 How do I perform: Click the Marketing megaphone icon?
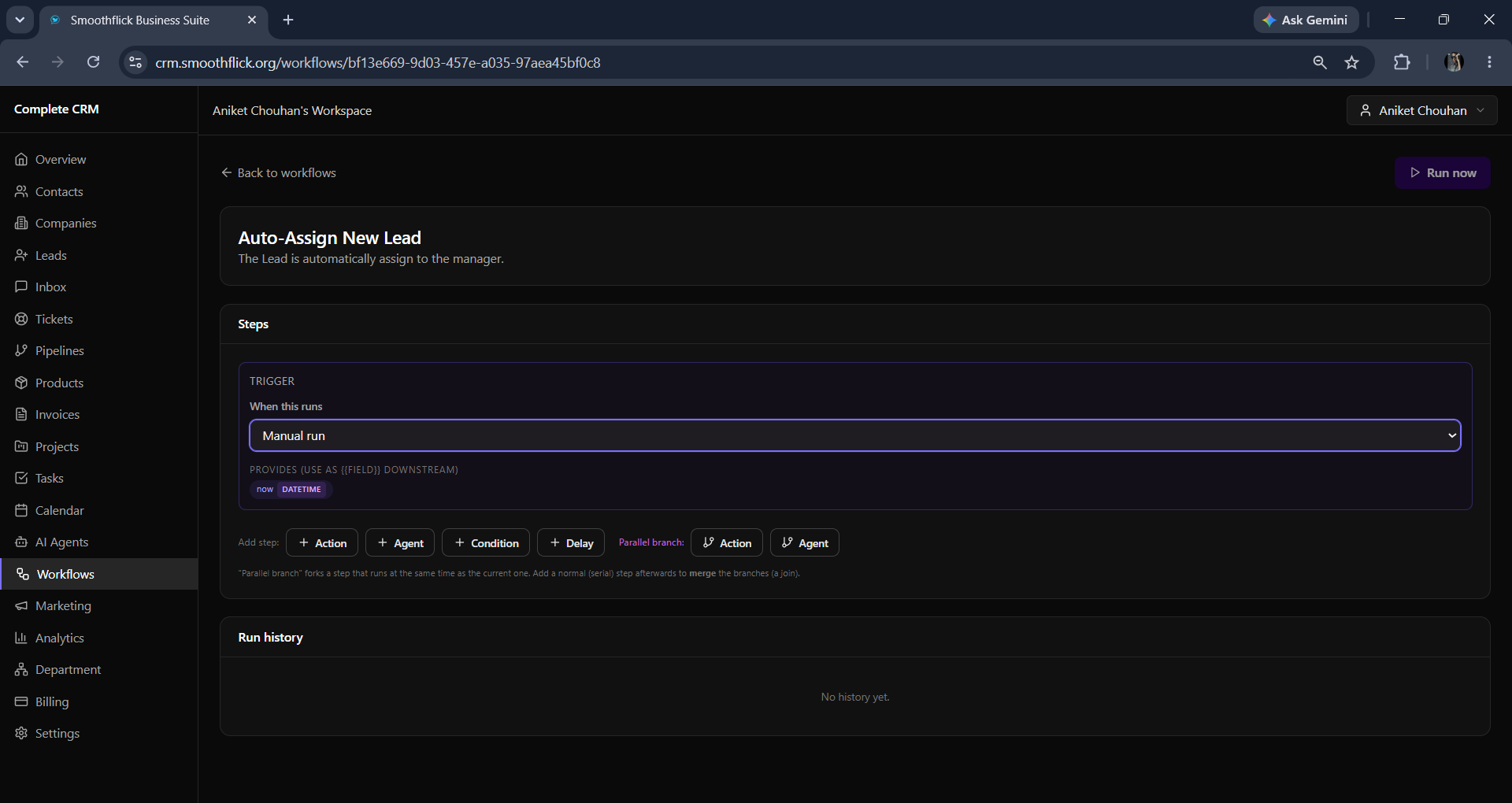(x=21, y=605)
